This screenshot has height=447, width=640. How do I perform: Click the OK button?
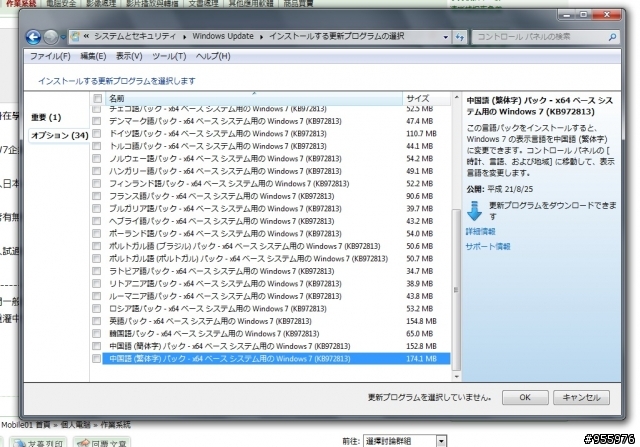click(x=525, y=397)
